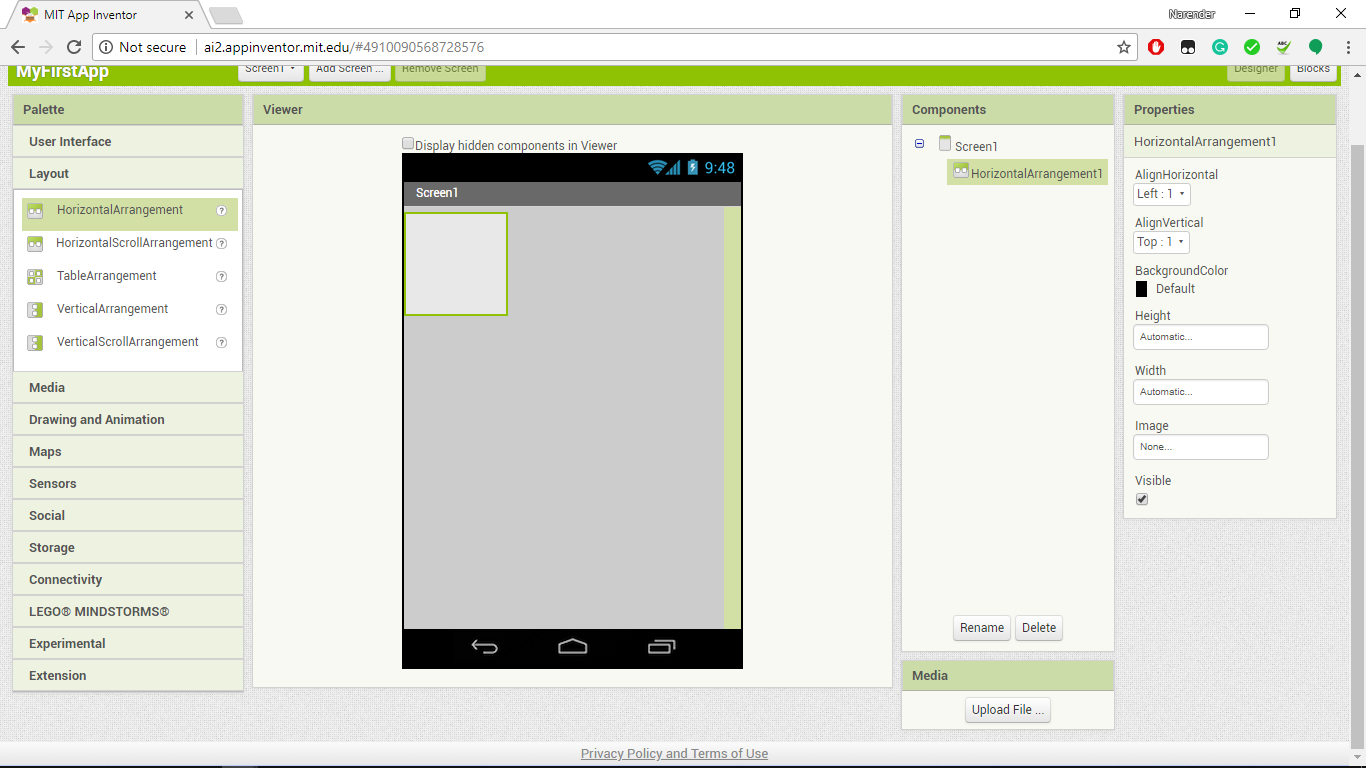
Task: Click the green checkmark extension icon
Action: tap(1252, 47)
